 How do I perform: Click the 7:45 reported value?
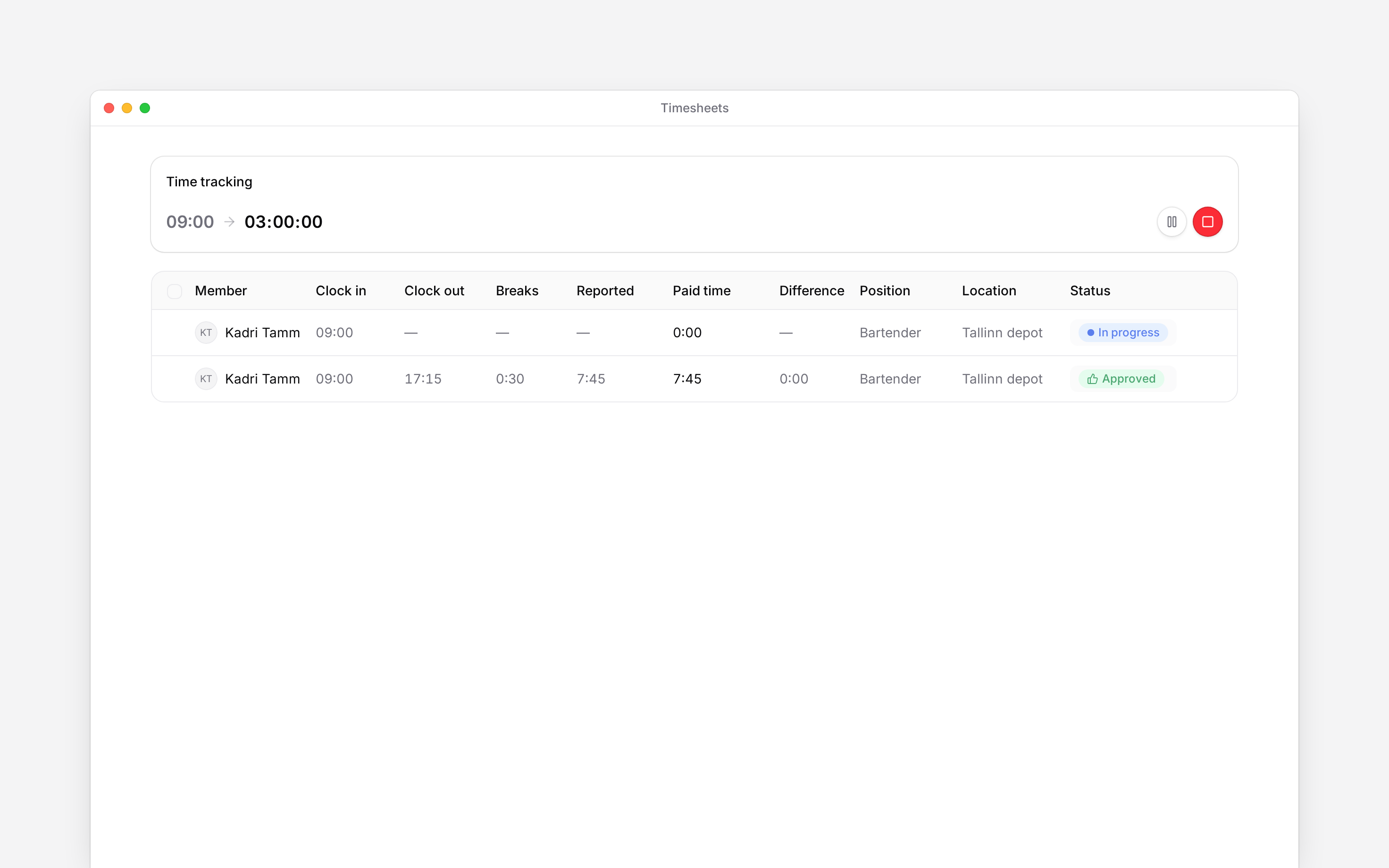point(591,379)
